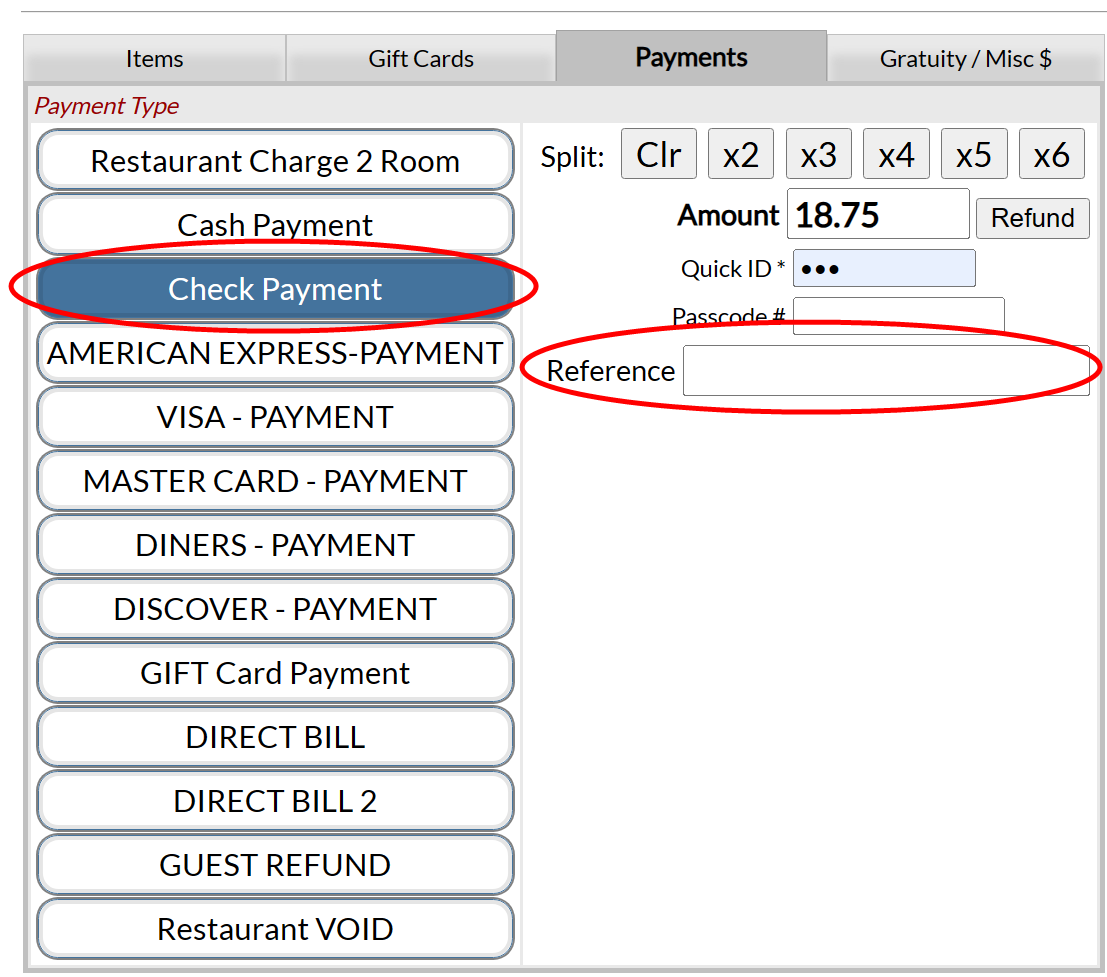1107x977 pixels.
Task: Select GIFT Card Payment
Action: tap(275, 673)
